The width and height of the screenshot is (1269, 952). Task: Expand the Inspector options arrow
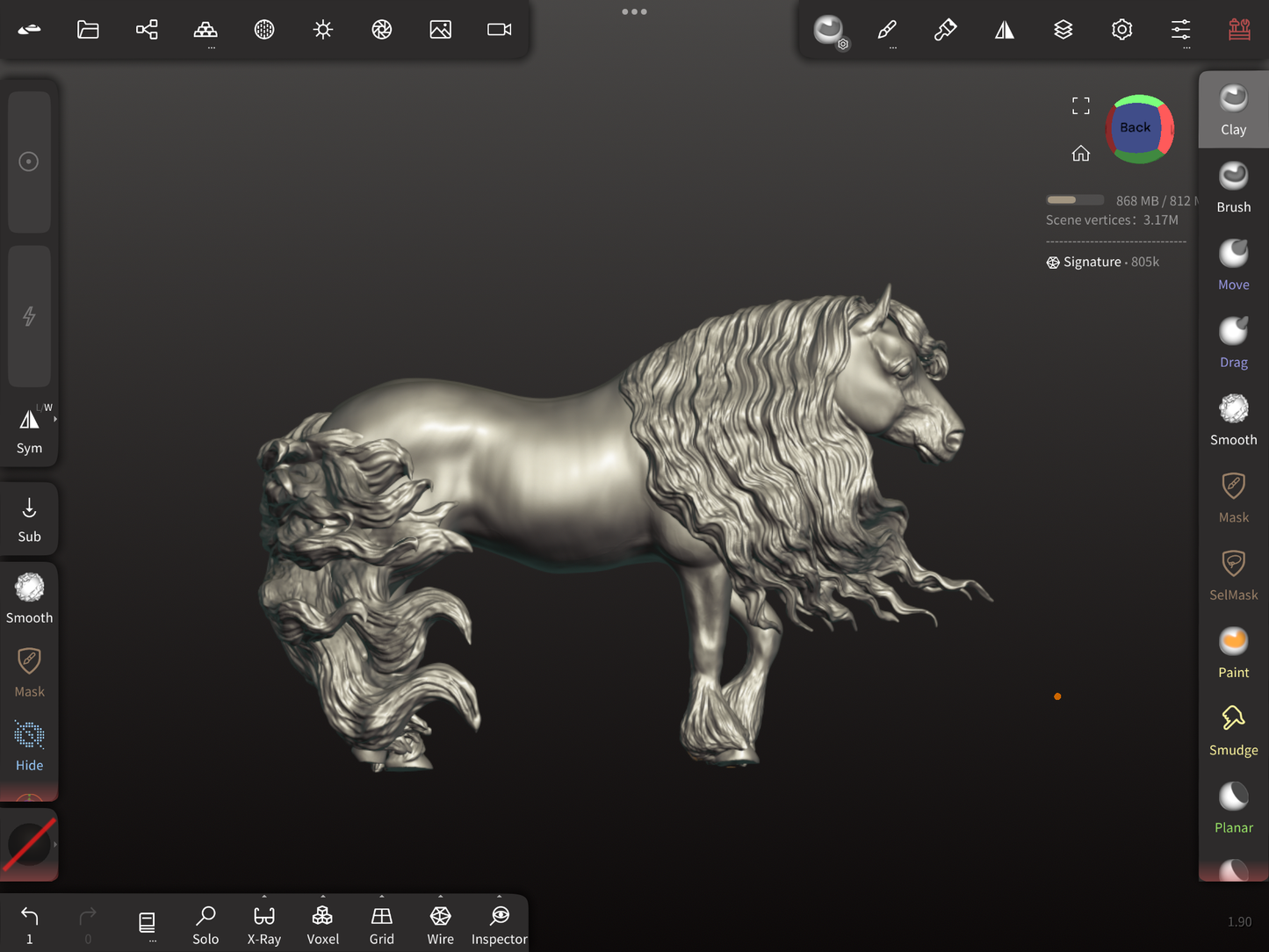[499, 898]
